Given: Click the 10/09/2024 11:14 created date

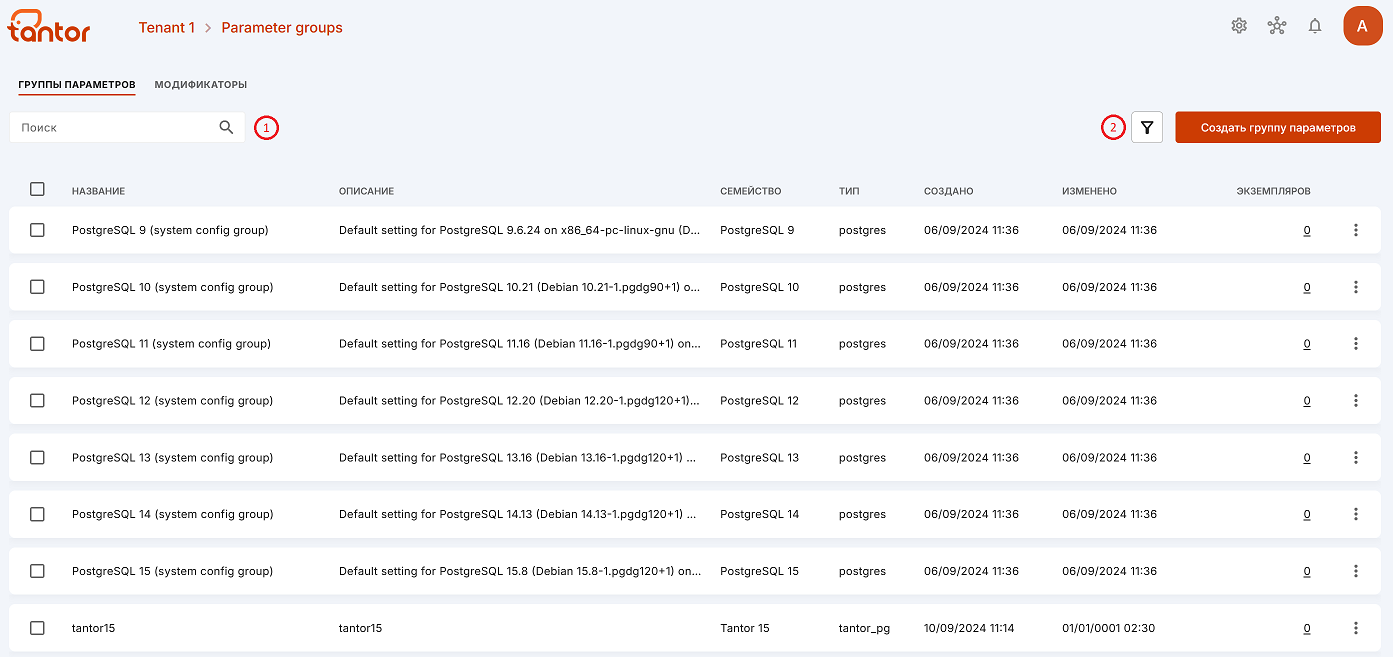Looking at the screenshot, I should coord(969,628).
